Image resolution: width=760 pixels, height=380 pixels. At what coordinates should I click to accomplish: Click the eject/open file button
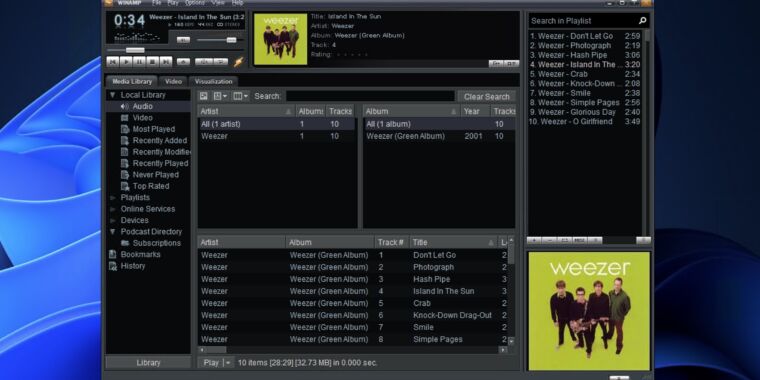(183, 62)
